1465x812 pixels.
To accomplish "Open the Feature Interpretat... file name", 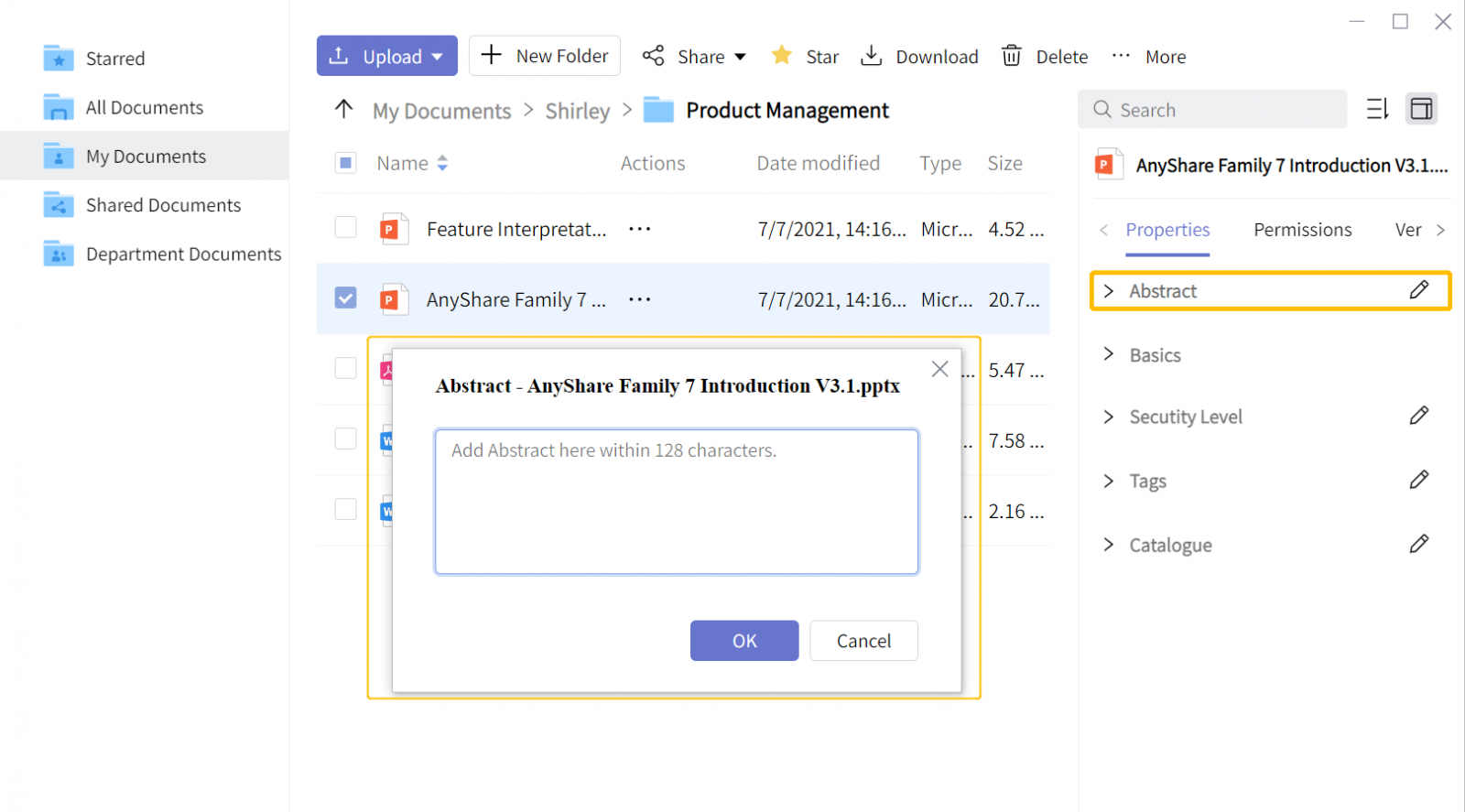I will tap(516, 229).
